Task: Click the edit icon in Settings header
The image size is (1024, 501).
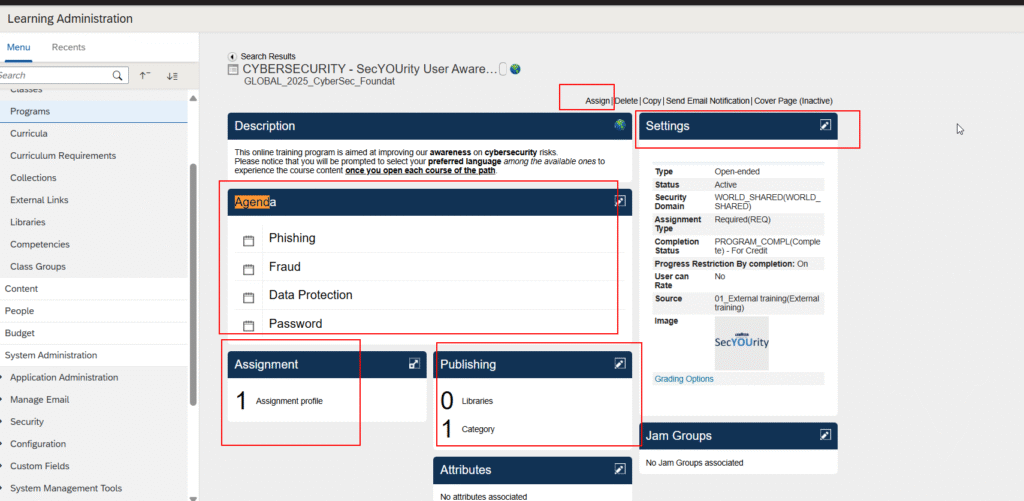Action: (825, 125)
